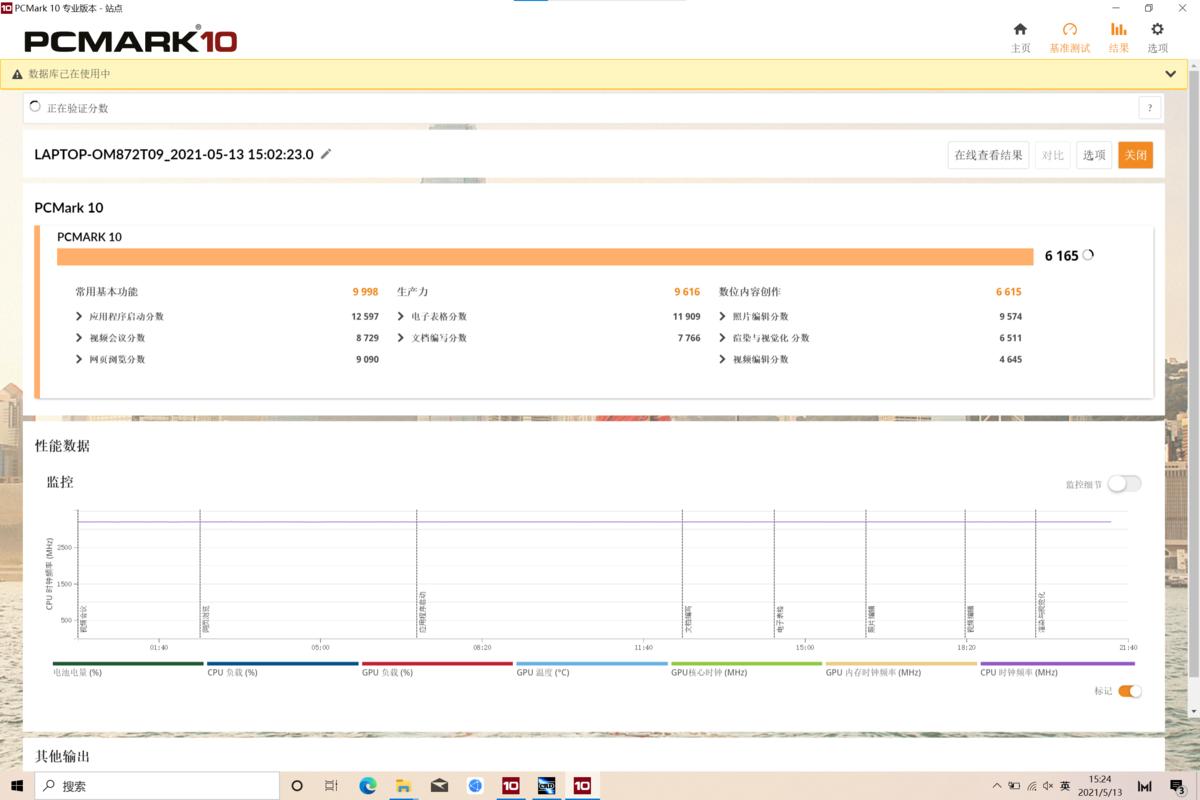Click the question mark help button
The image size is (1200, 800).
pyautogui.click(x=1149, y=108)
